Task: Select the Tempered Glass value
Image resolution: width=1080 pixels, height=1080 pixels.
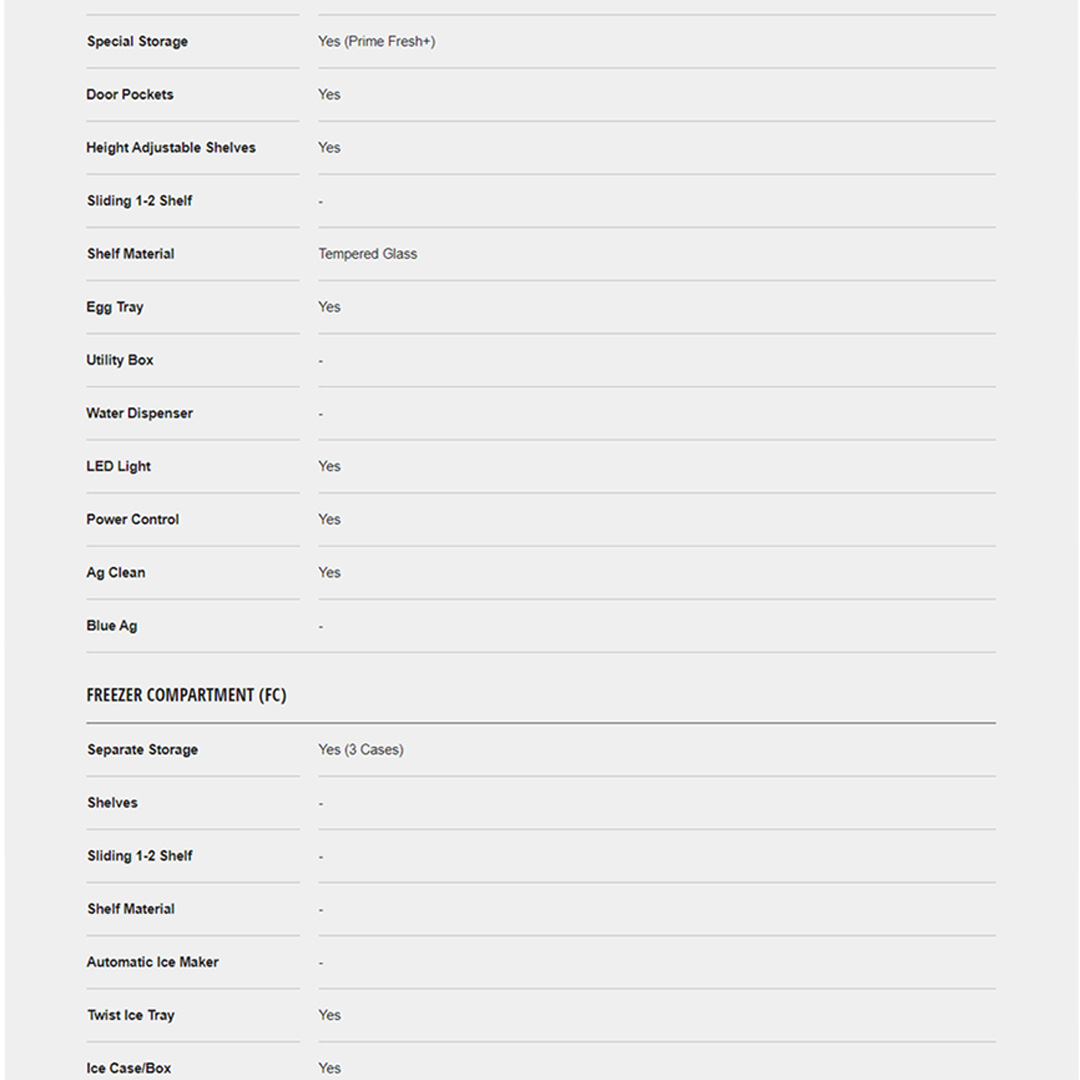Action: click(x=367, y=254)
